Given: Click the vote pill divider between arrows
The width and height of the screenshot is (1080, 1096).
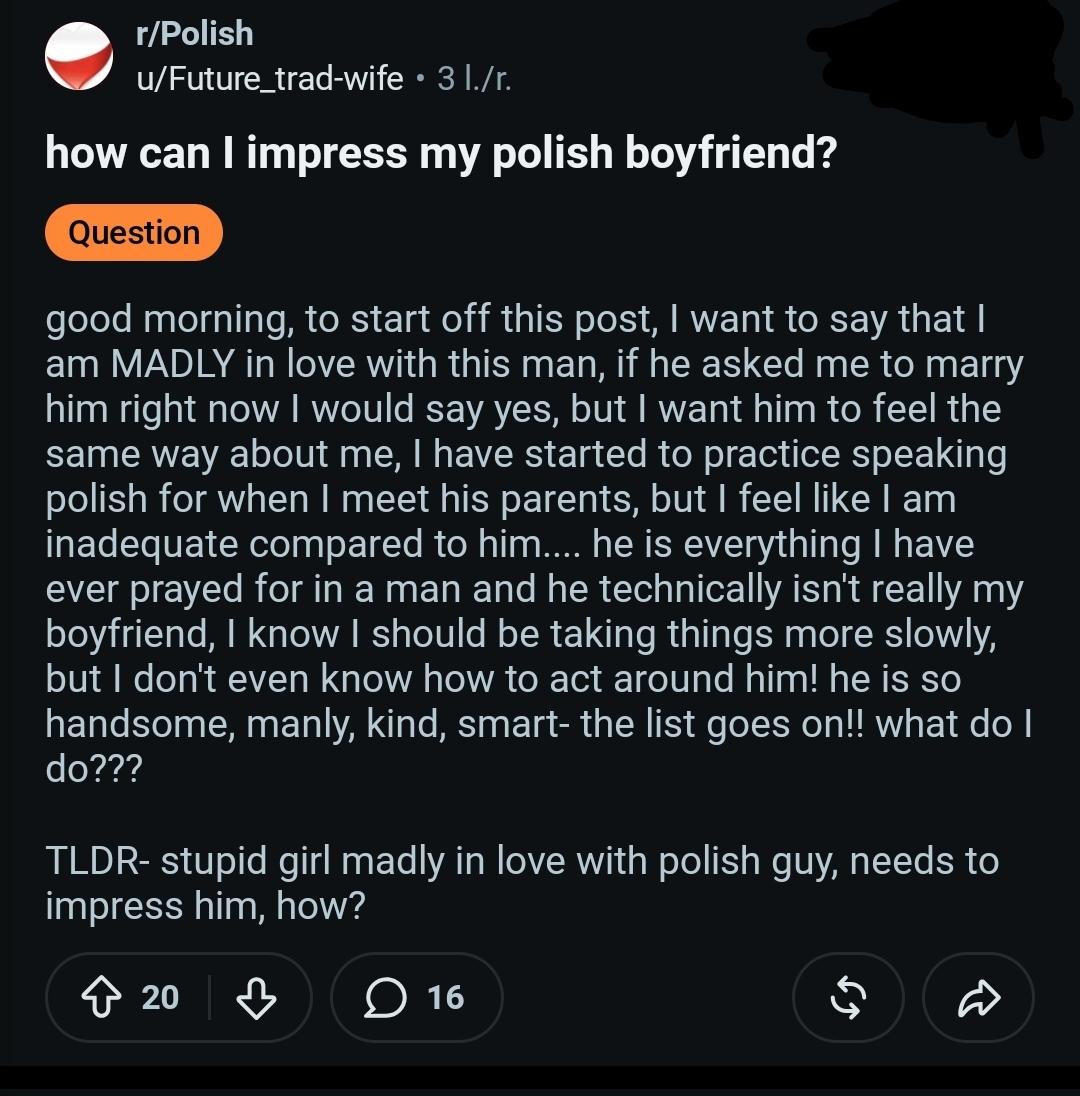Looking at the screenshot, I should pyautogui.click(x=209, y=997).
